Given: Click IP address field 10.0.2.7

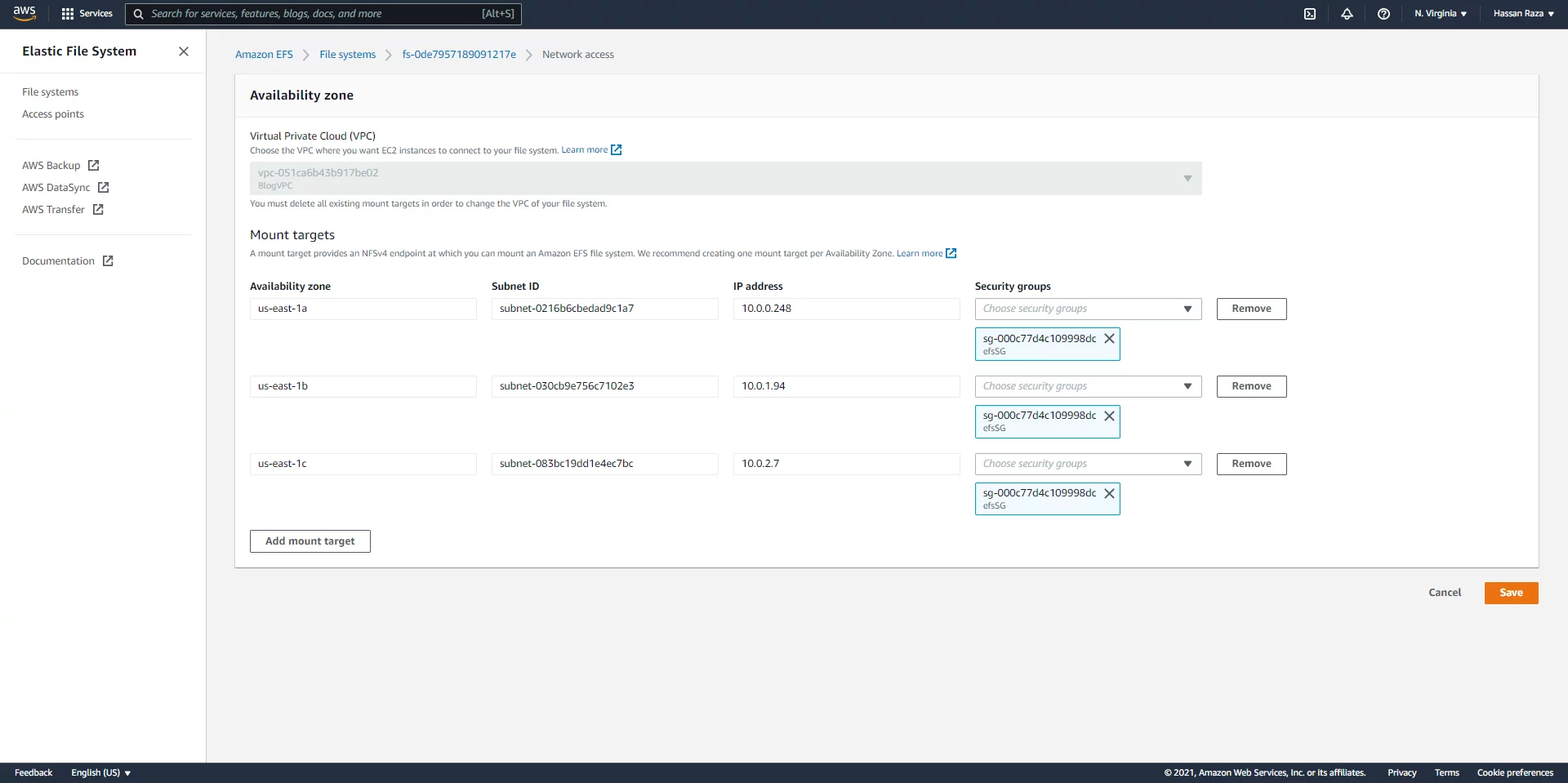Looking at the screenshot, I should [x=847, y=464].
